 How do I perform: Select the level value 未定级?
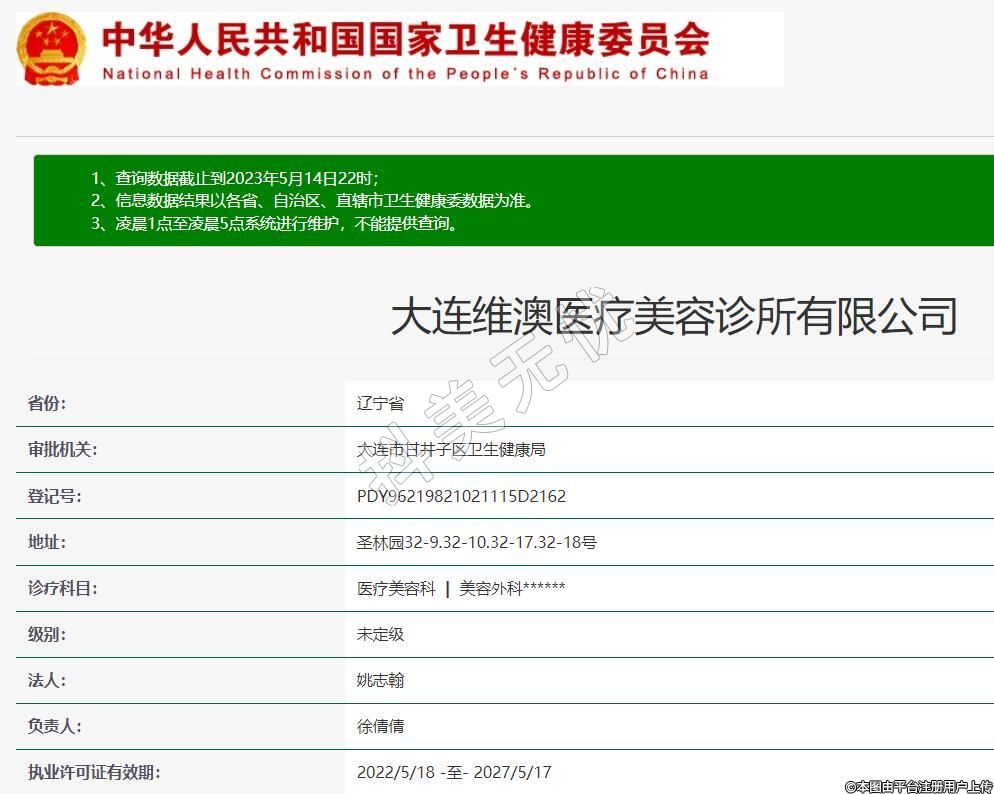(x=380, y=635)
